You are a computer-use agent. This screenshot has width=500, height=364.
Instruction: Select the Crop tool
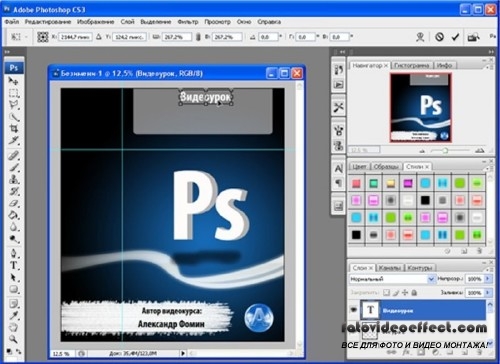[x=13, y=129]
